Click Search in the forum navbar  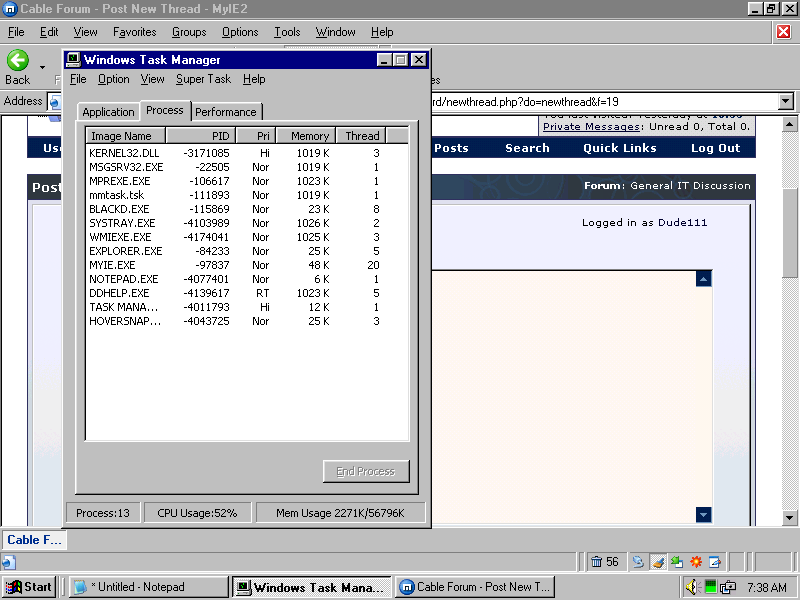(528, 148)
